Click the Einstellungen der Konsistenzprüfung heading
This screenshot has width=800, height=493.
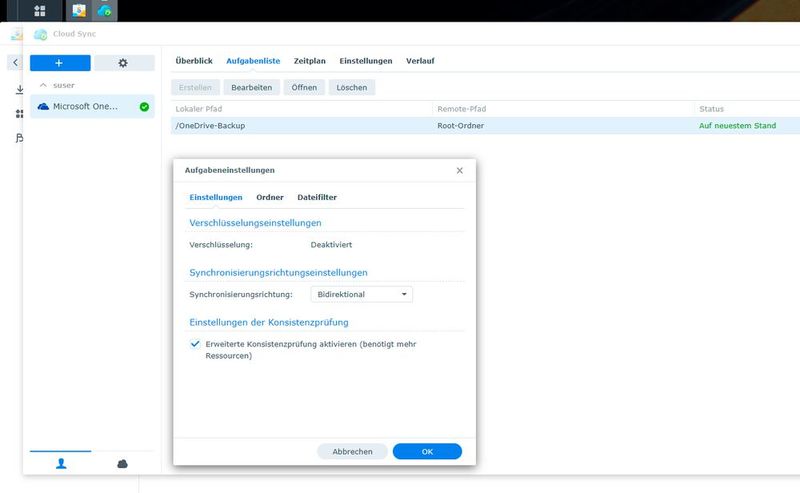click(x=269, y=323)
